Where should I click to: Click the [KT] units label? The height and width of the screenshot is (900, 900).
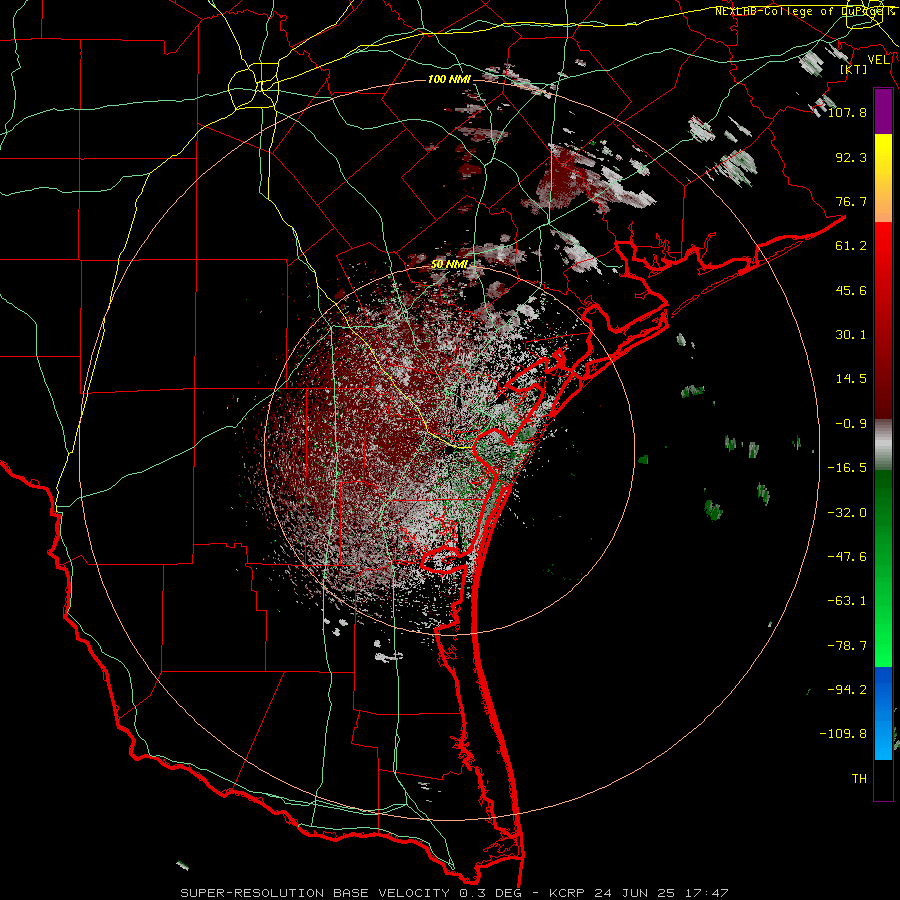[x=854, y=69]
